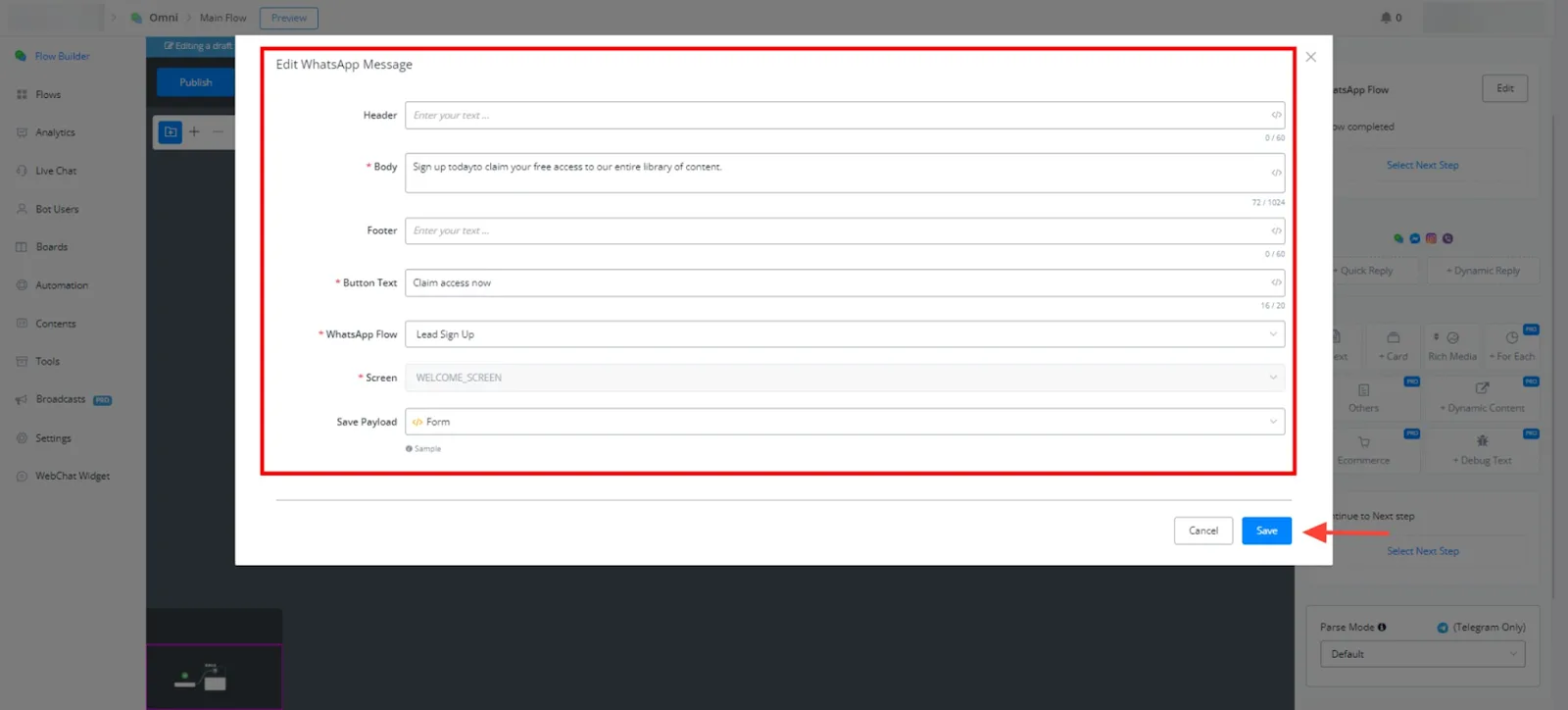The height and width of the screenshot is (710, 1568).
Task: Open Bot Users section
Action: [57, 209]
